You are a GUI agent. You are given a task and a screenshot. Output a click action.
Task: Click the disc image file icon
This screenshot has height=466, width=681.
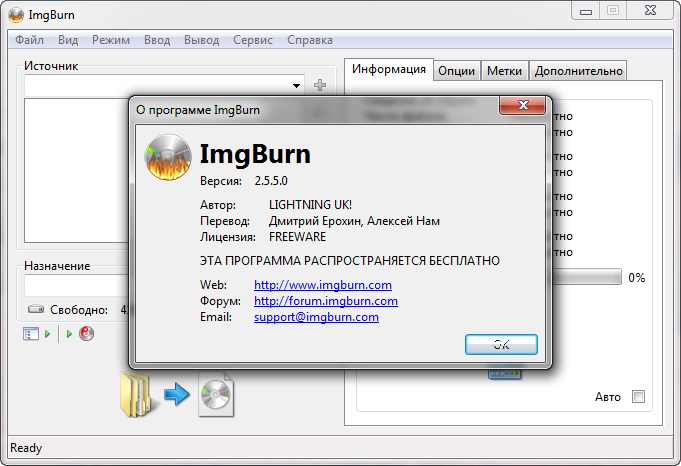(216, 394)
